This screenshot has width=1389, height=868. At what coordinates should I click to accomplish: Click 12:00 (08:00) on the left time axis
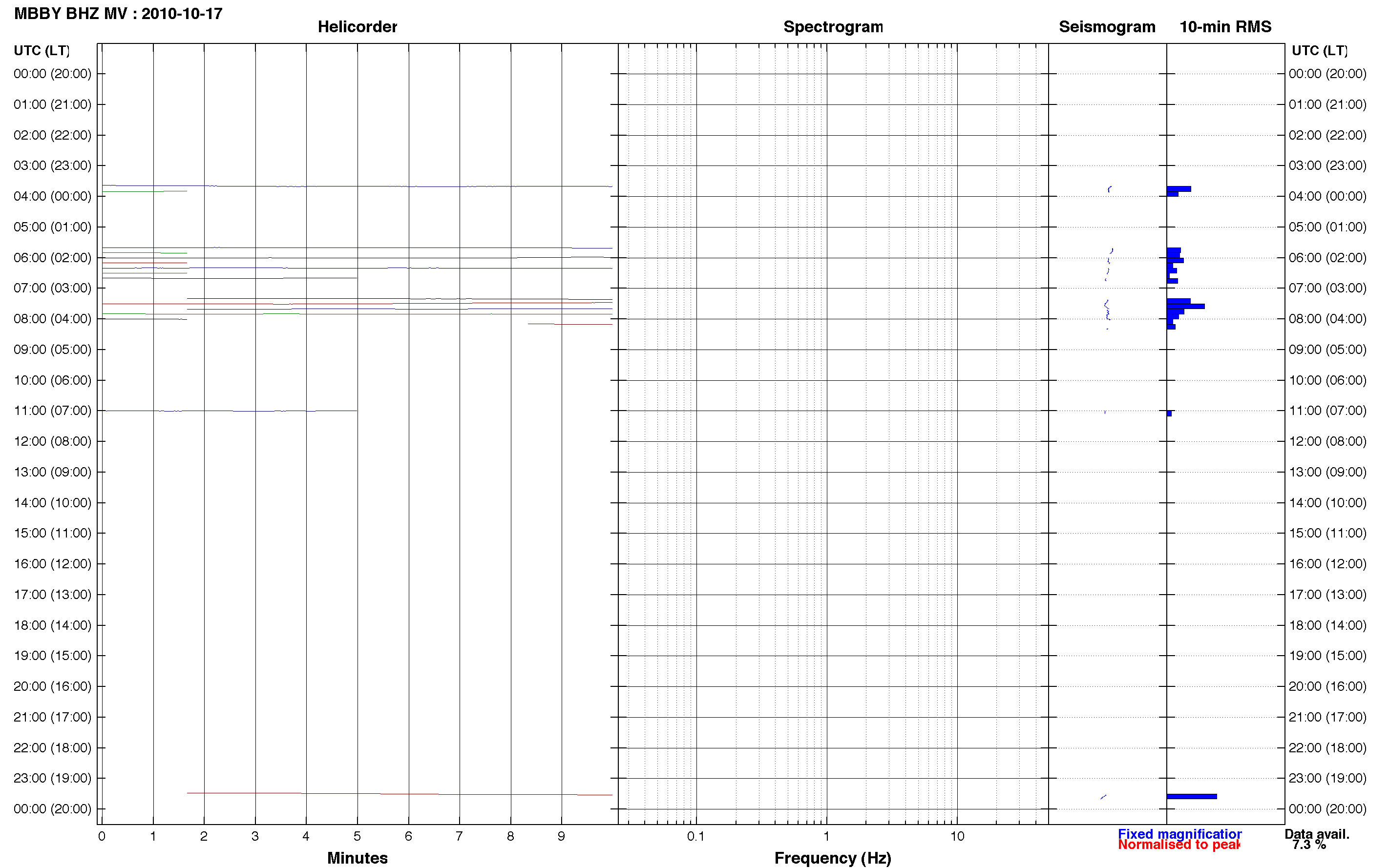click(x=52, y=441)
